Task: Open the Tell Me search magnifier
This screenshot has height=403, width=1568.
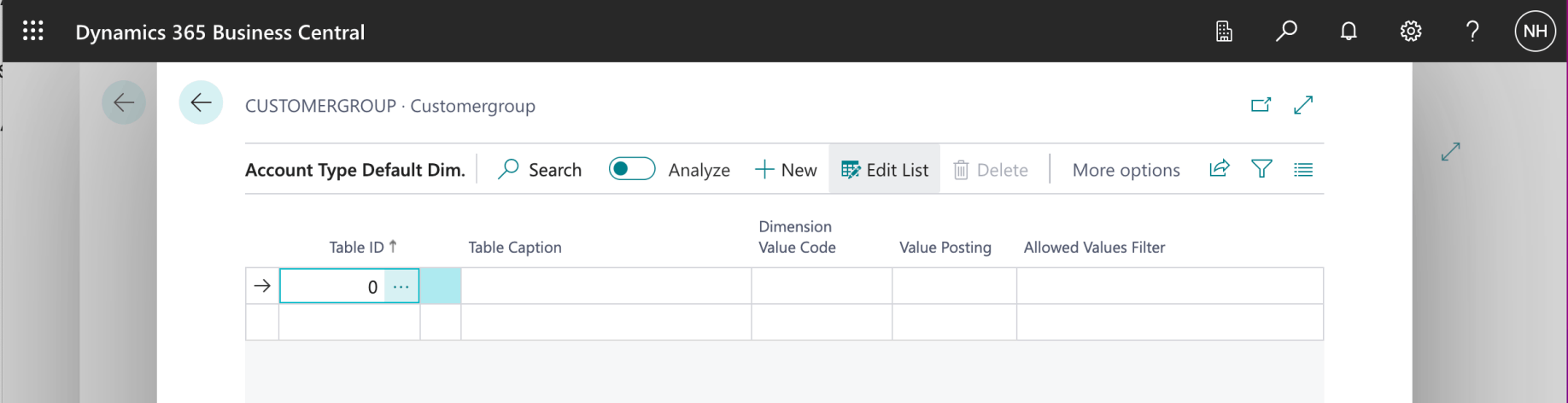Action: pyautogui.click(x=1286, y=32)
